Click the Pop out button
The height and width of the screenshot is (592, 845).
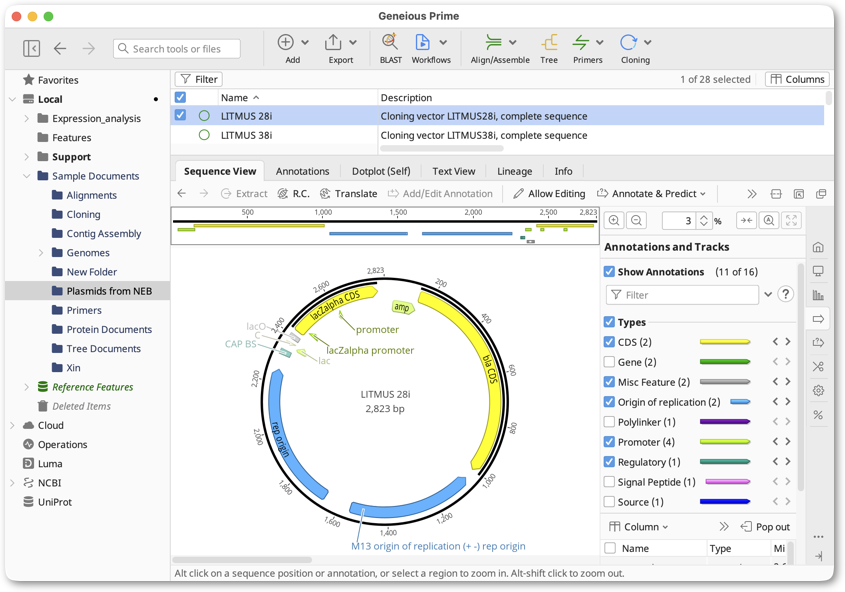pyautogui.click(x=765, y=527)
